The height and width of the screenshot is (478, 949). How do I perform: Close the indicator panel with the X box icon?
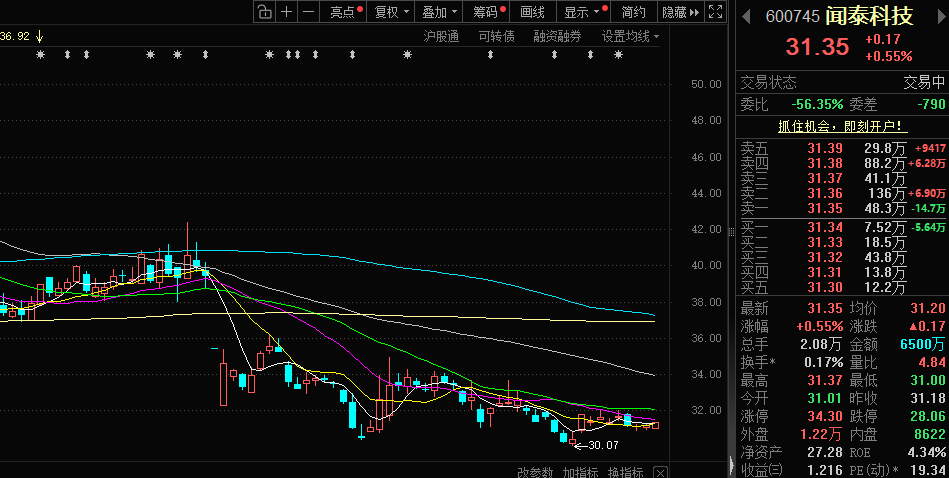tap(661, 473)
